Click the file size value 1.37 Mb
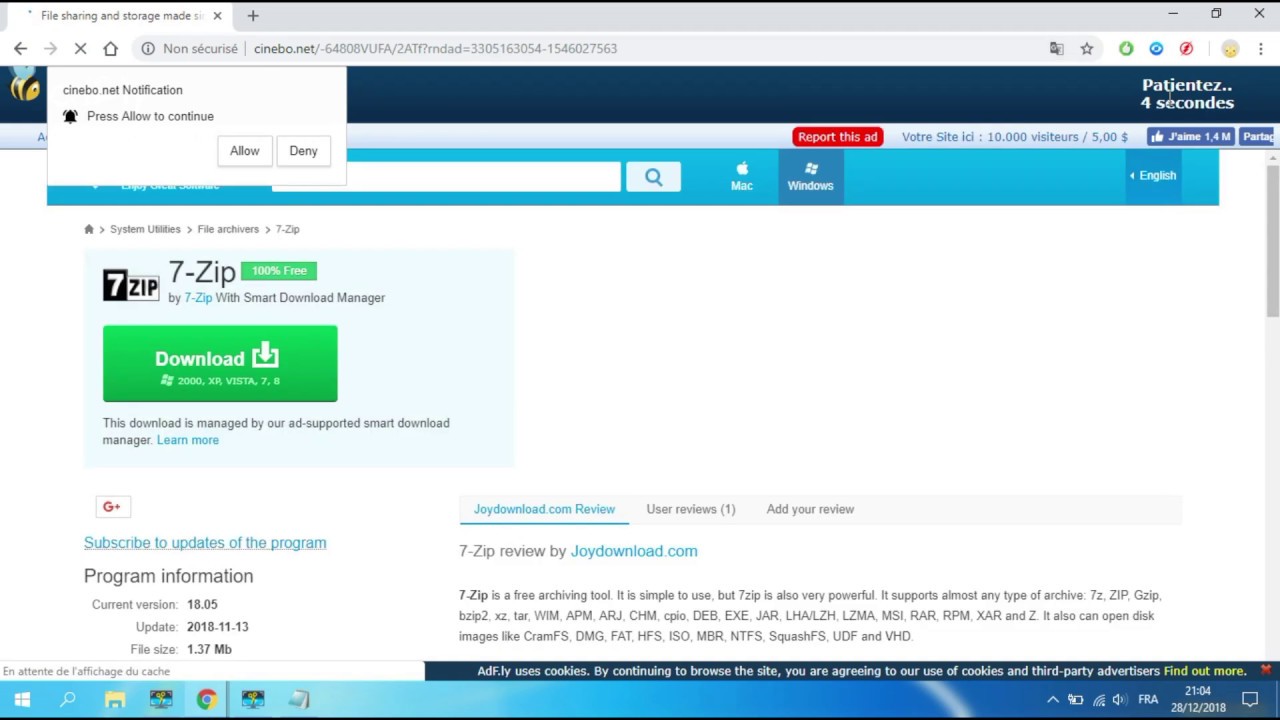 pos(209,650)
